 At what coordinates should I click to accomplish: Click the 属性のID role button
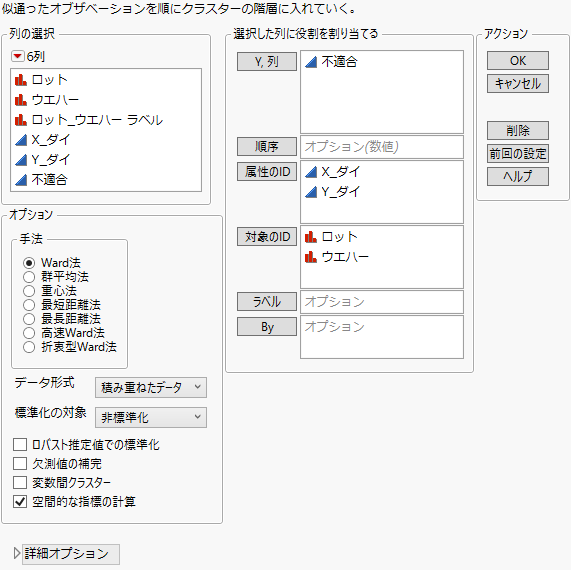click(x=267, y=172)
